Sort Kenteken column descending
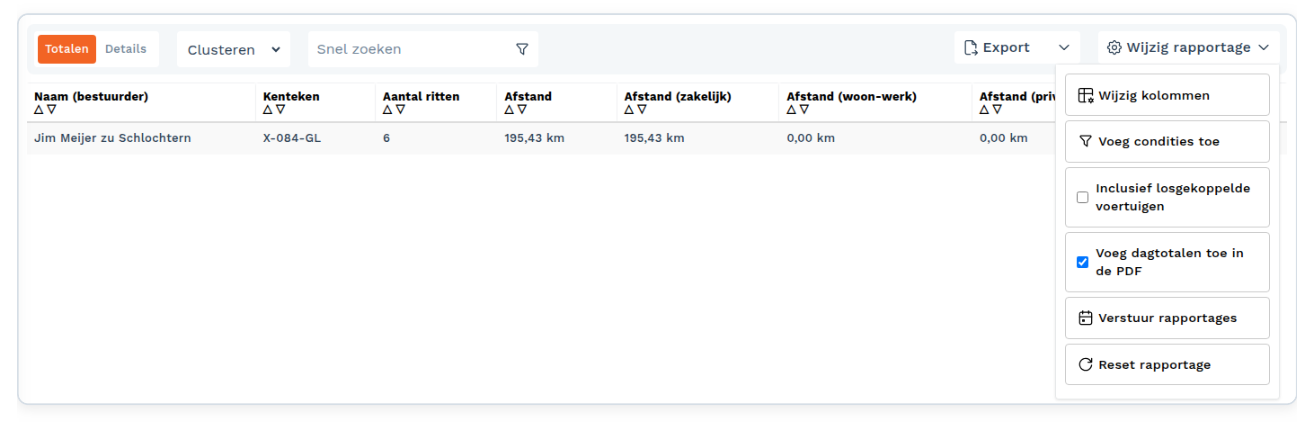1314x425 pixels. point(280,110)
